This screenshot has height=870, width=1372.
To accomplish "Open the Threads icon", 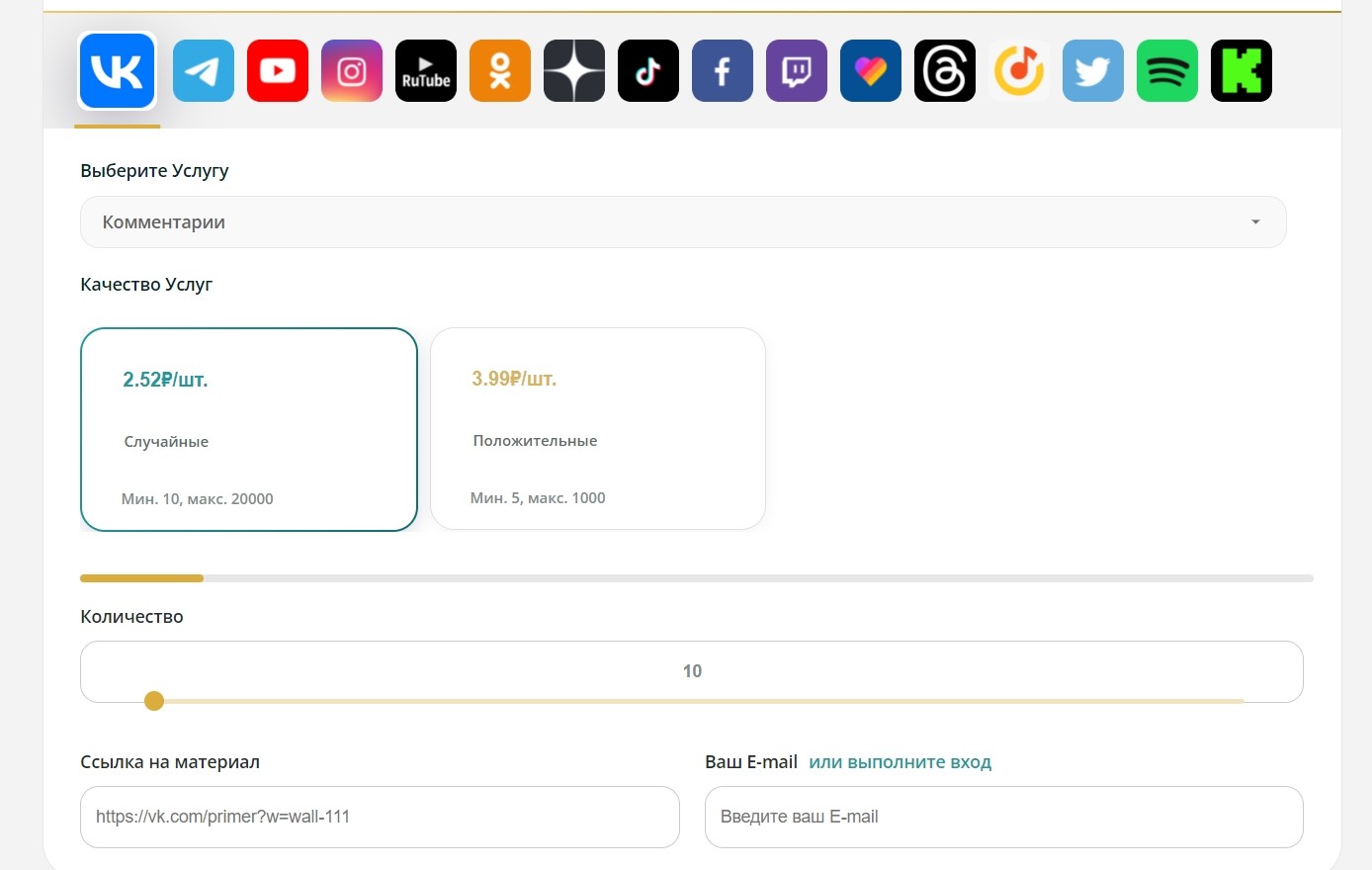I will 945,70.
